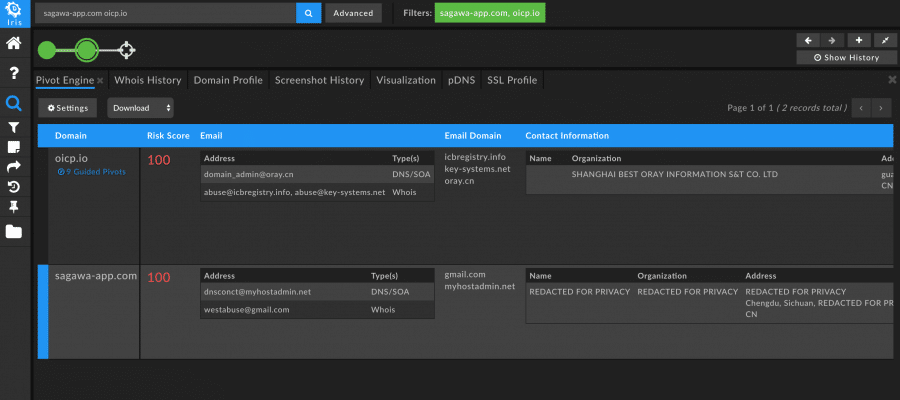This screenshot has width=900, height=400.
Task: Go to the next results page
Action: [882, 108]
